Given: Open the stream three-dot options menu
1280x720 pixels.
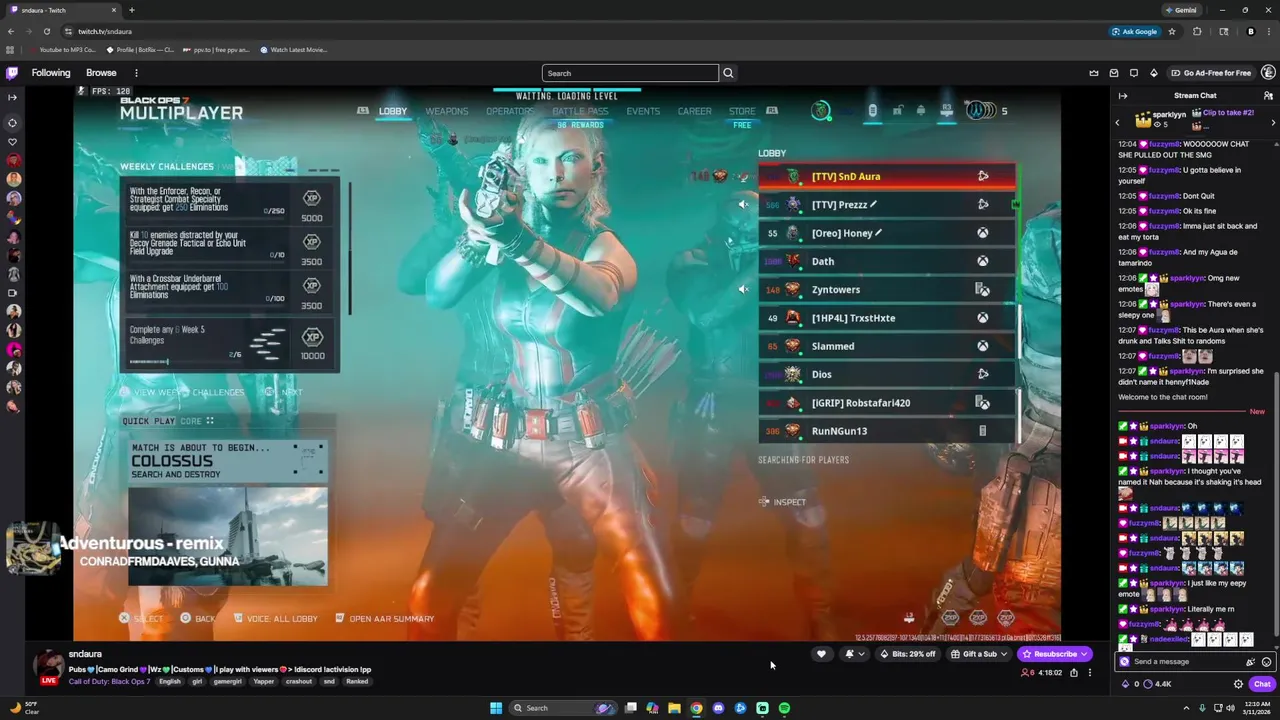Looking at the screenshot, I should click(1090, 673).
